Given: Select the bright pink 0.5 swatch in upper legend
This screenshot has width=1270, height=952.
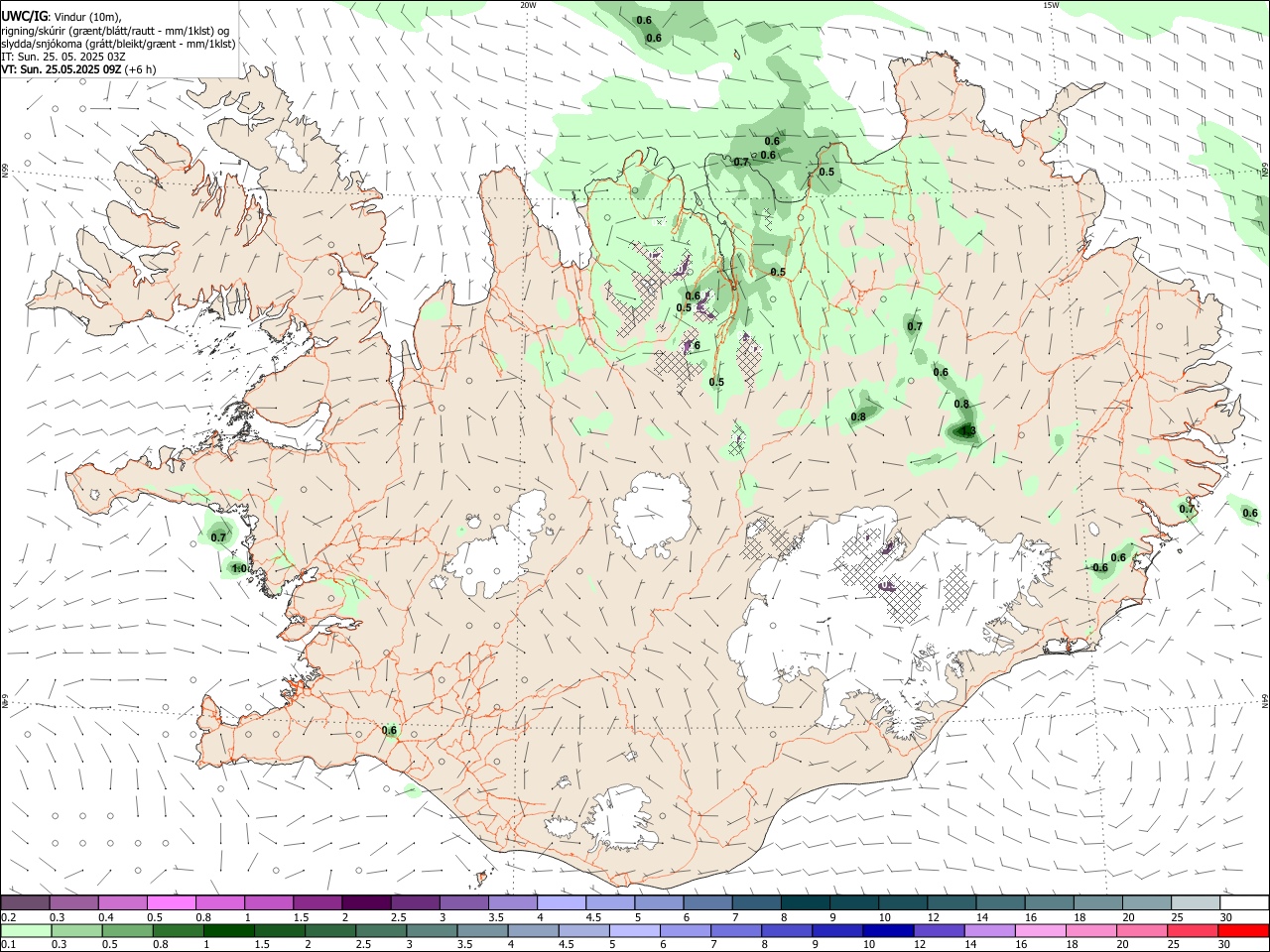Looking at the screenshot, I should (x=172, y=902).
